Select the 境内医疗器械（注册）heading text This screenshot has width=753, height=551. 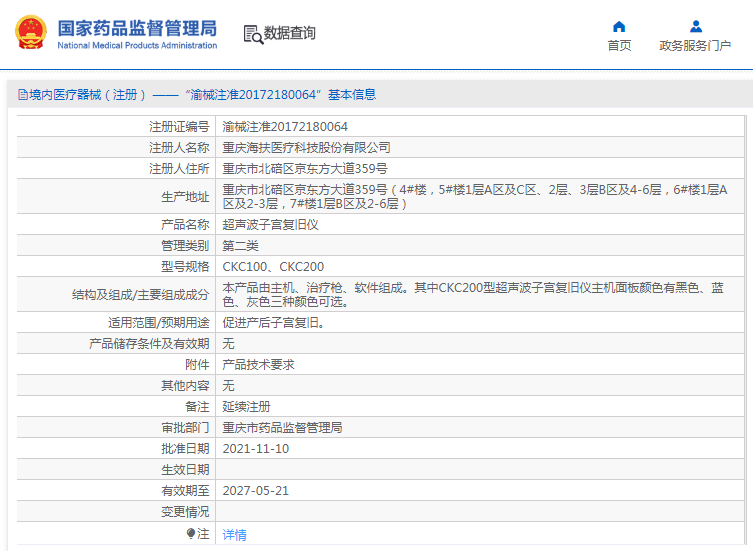[x=87, y=95]
